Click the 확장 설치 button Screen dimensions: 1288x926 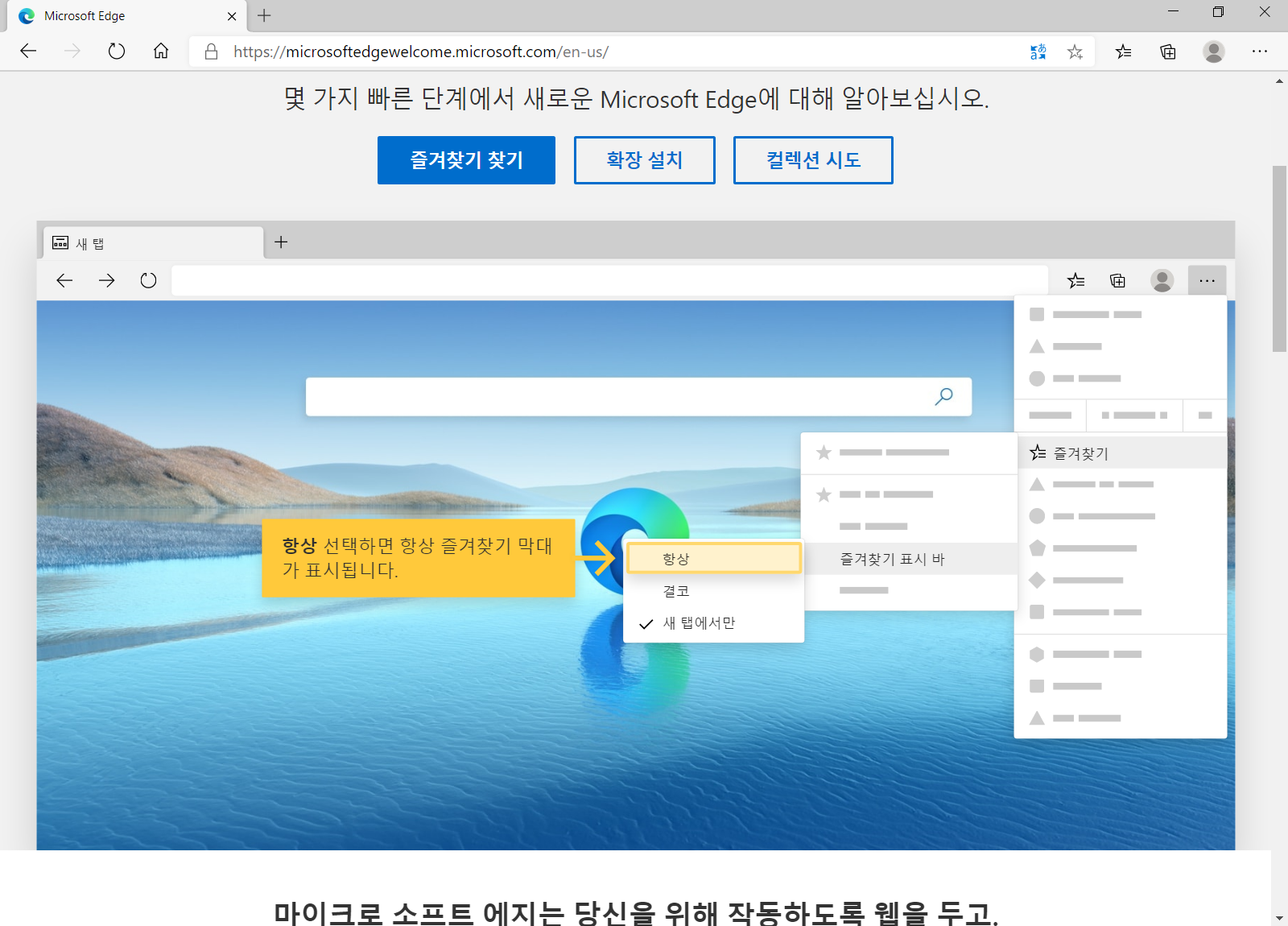[645, 160]
